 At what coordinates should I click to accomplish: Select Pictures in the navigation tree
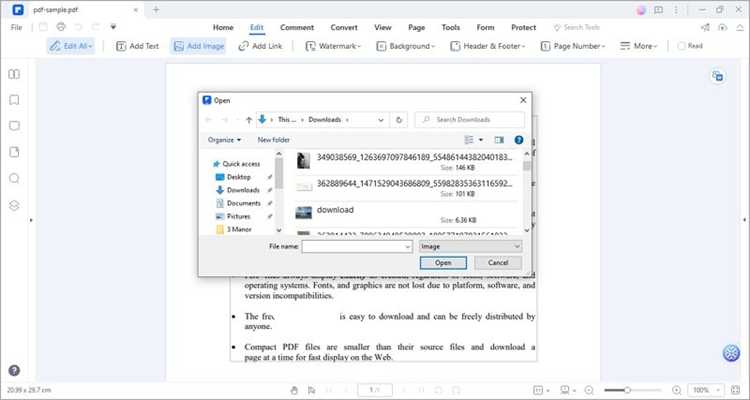click(x=238, y=216)
